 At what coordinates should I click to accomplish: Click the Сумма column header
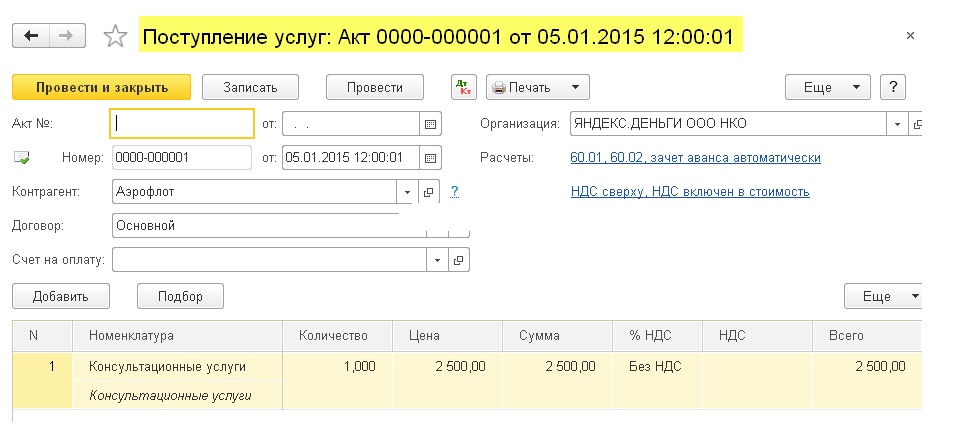click(x=557, y=336)
